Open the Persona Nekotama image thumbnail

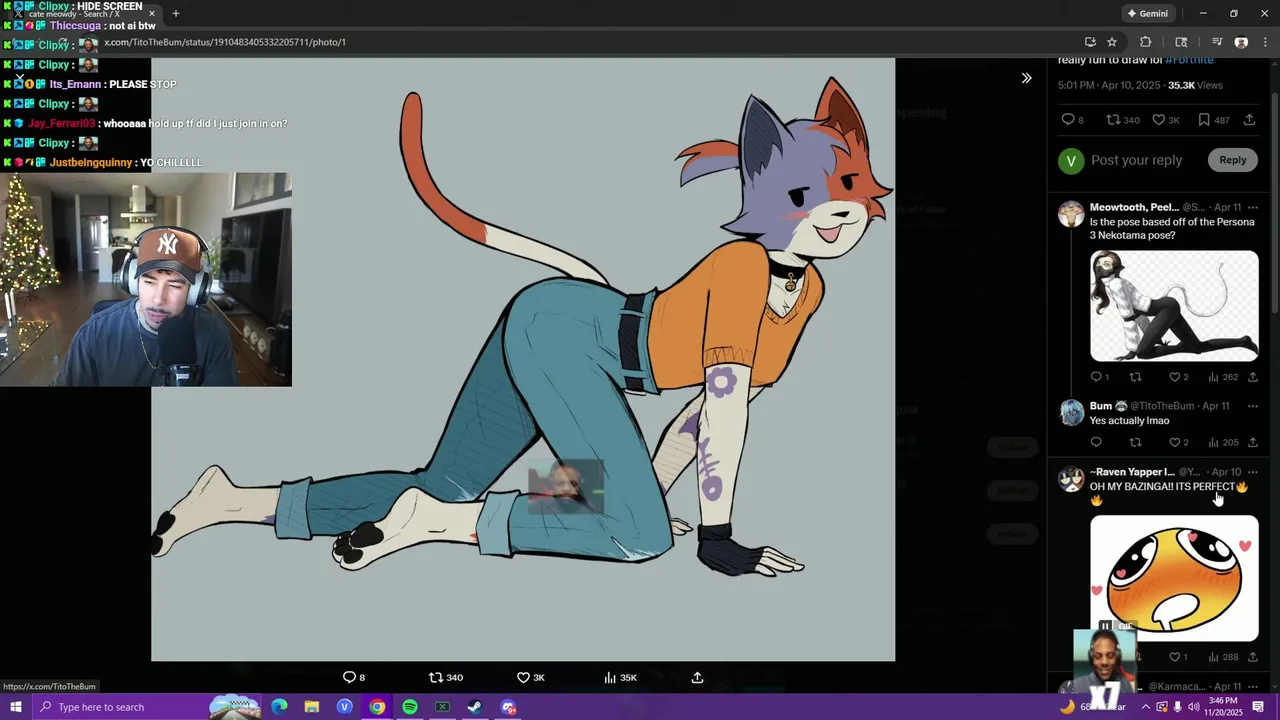[1174, 306]
